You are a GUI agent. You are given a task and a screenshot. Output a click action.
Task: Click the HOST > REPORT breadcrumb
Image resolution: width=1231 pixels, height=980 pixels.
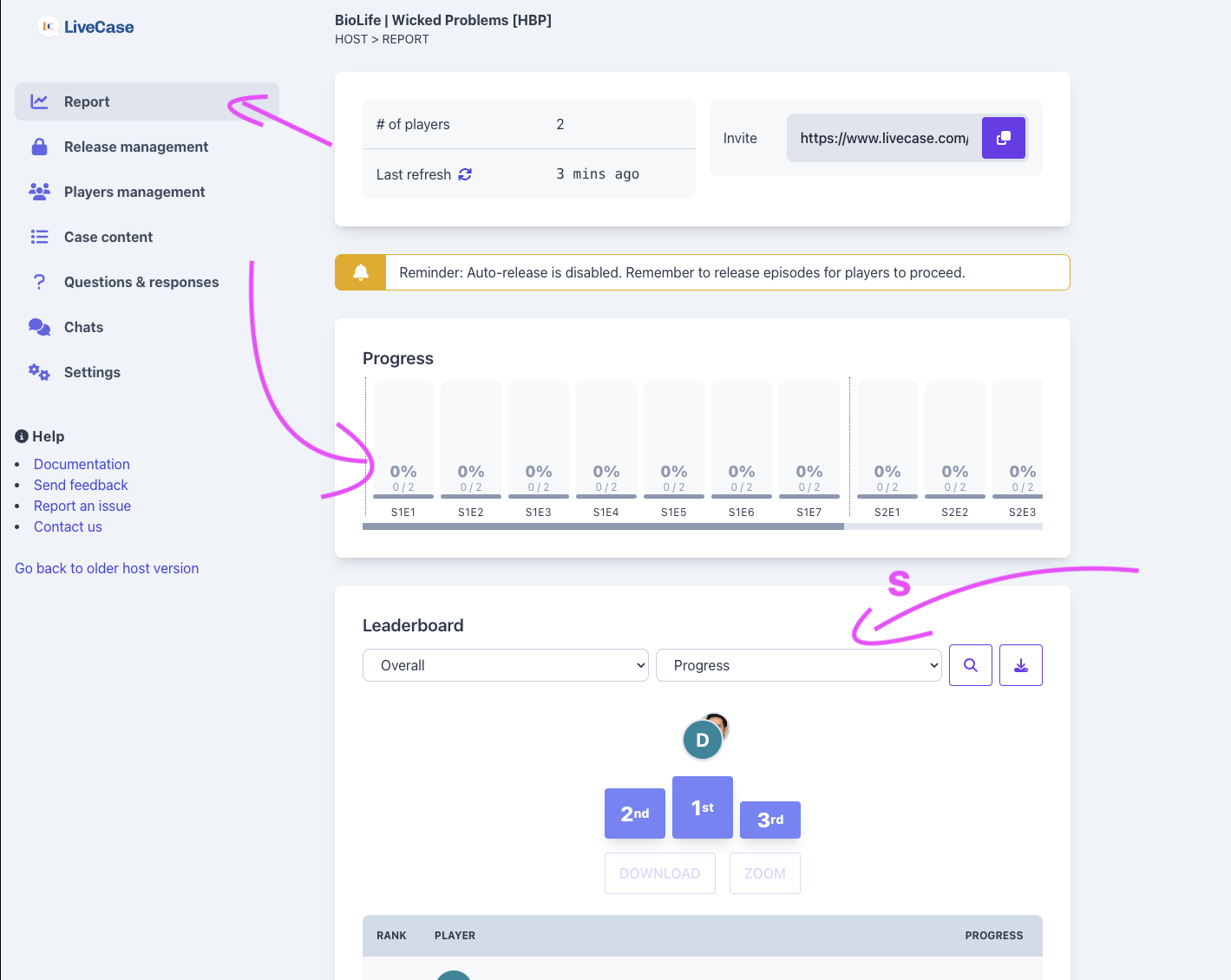[382, 39]
